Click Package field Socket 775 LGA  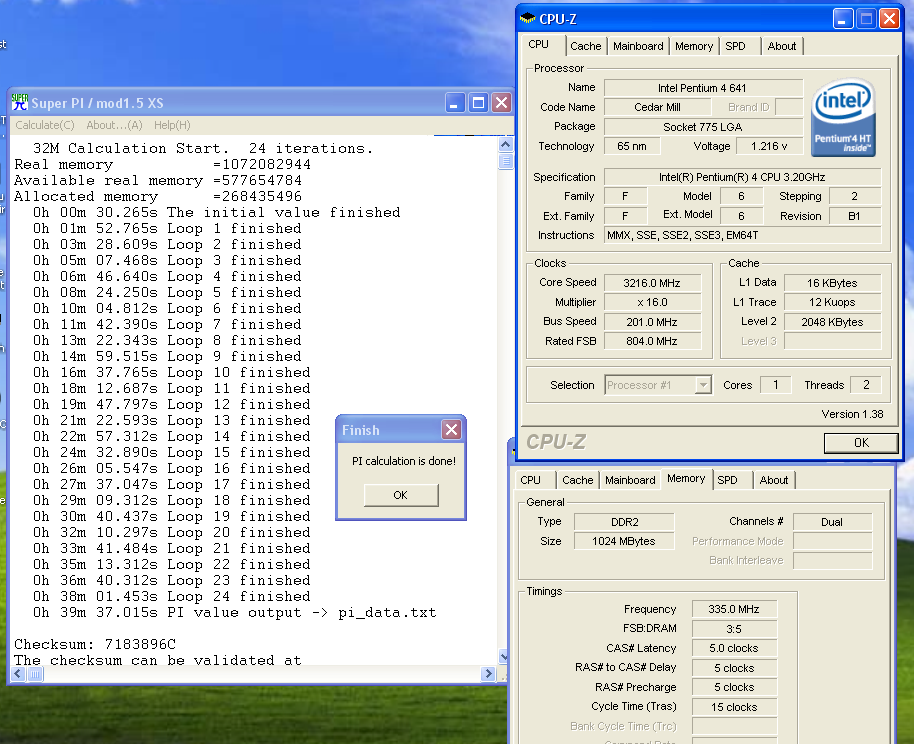702,127
